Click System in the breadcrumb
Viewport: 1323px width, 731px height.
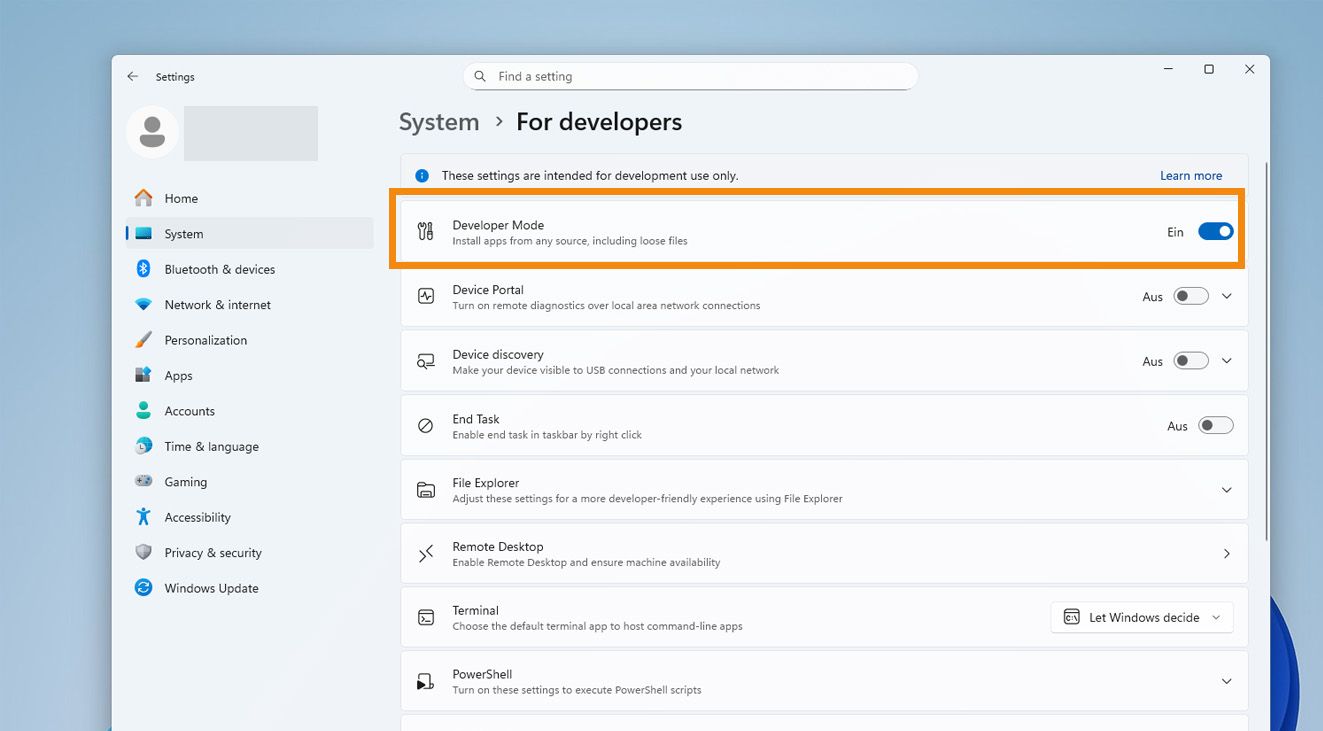click(x=439, y=122)
